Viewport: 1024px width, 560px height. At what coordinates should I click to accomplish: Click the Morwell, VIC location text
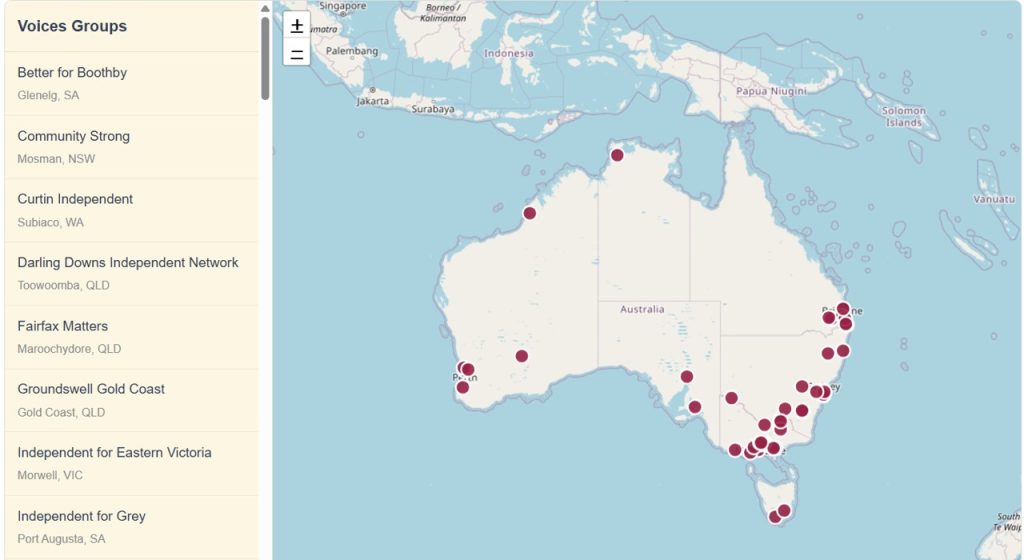[50, 475]
